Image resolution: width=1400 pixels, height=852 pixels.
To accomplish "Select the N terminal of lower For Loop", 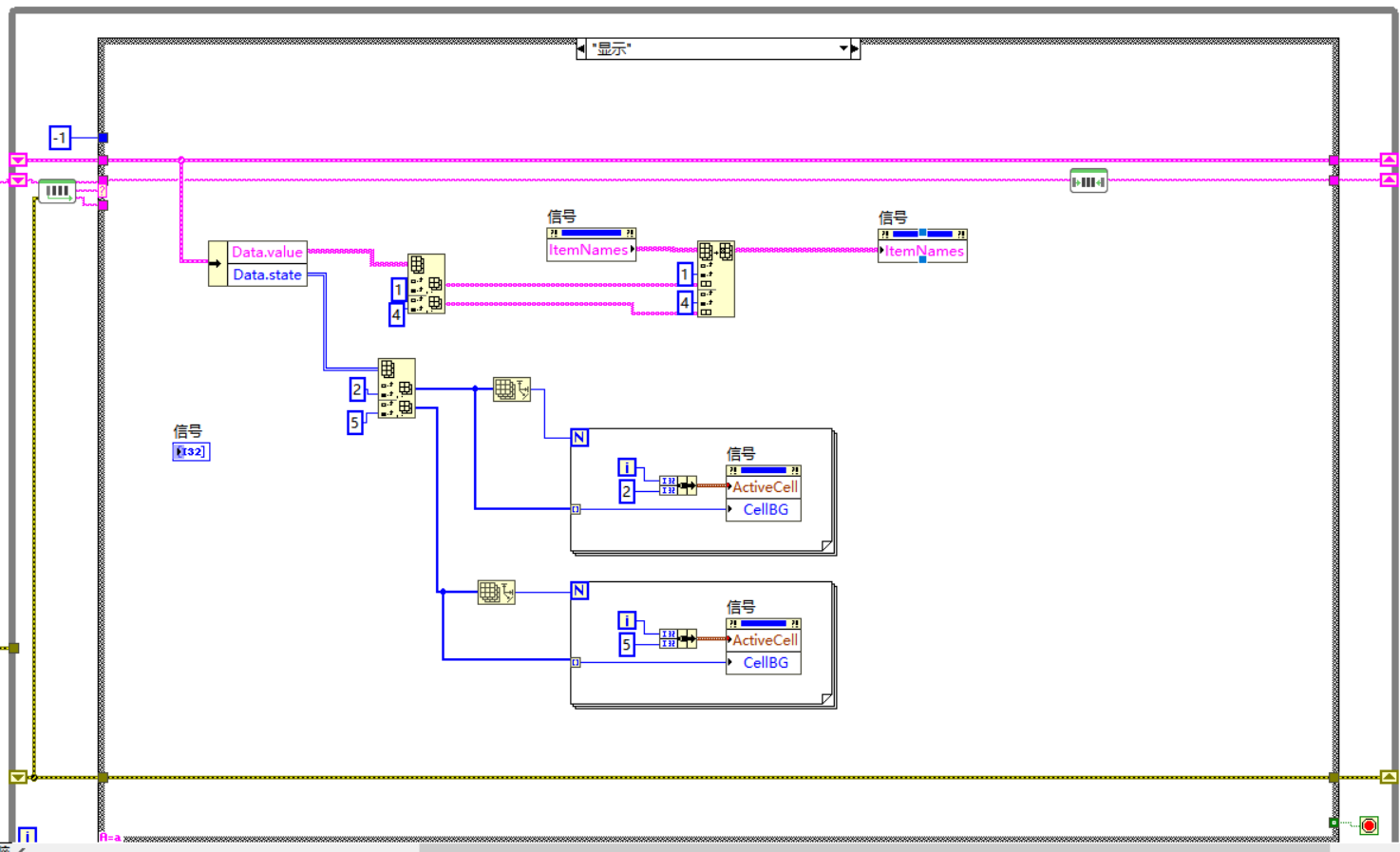I will (579, 590).
